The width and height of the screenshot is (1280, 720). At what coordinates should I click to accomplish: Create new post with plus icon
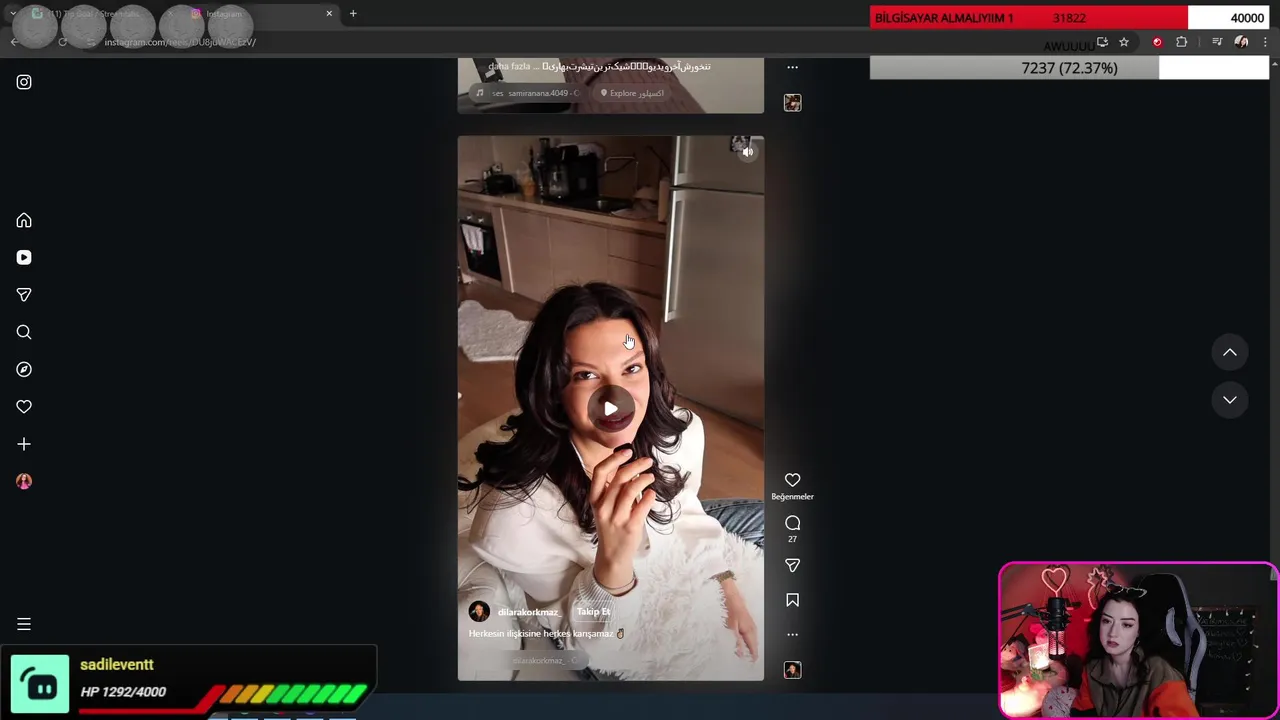click(x=24, y=444)
